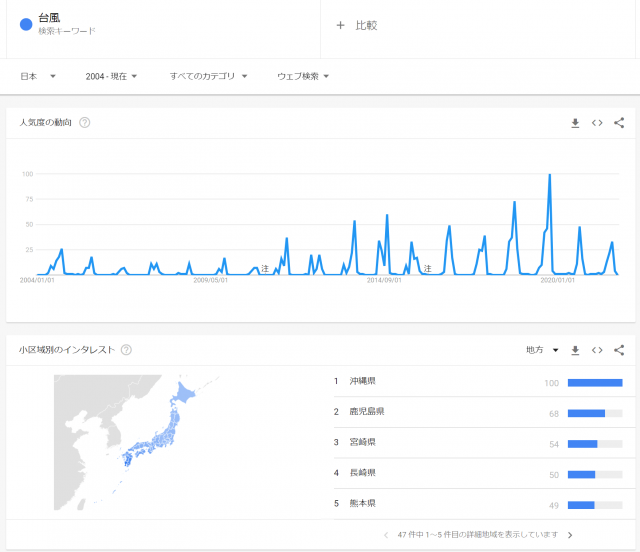Open embed code for 人気度の動向 chart
The image size is (640, 552).
pos(597,123)
